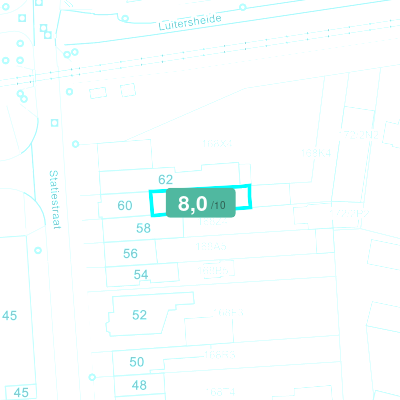This screenshot has width=400, height=400.
Task: Select single square marker beside Statiestraat road
Action: (x=55, y=123)
